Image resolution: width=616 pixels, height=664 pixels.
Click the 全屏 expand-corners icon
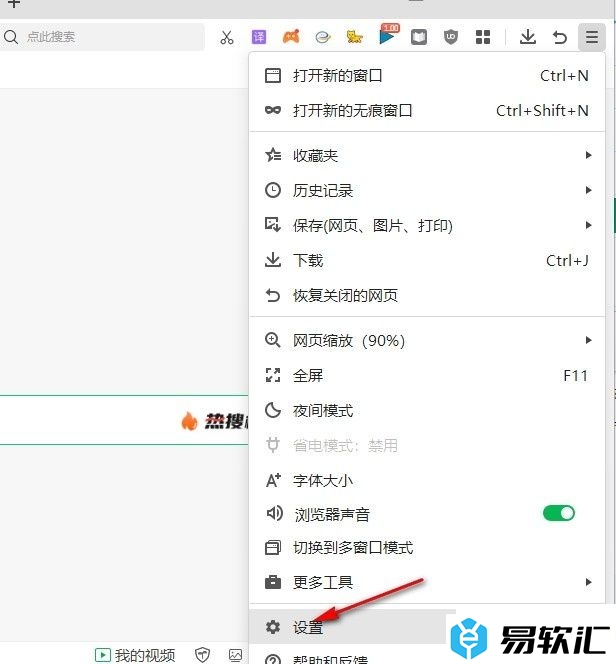[x=273, y=375]
